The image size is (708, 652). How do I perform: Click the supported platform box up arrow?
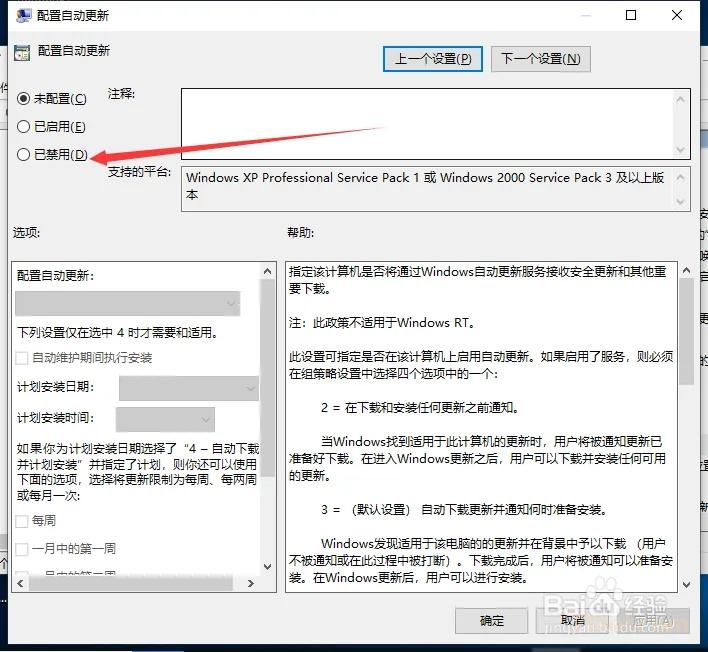tap(680, 177)
